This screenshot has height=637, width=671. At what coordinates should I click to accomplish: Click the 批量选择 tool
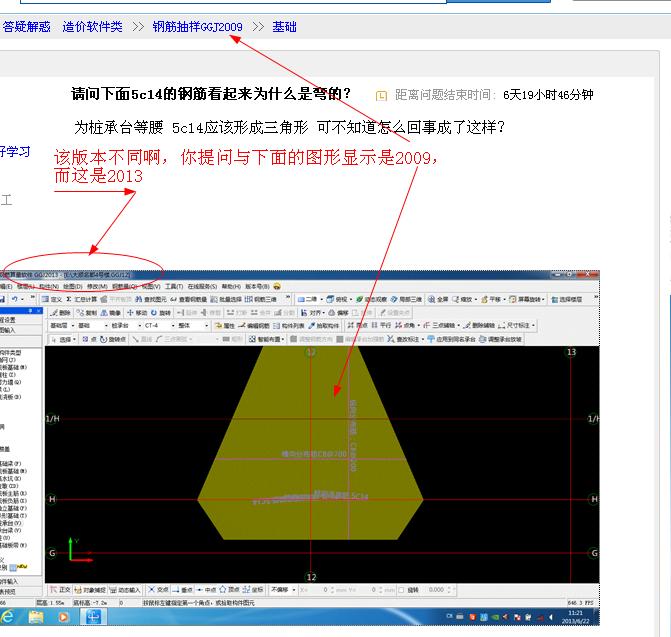pyautogui.click(x=226, y=299)
